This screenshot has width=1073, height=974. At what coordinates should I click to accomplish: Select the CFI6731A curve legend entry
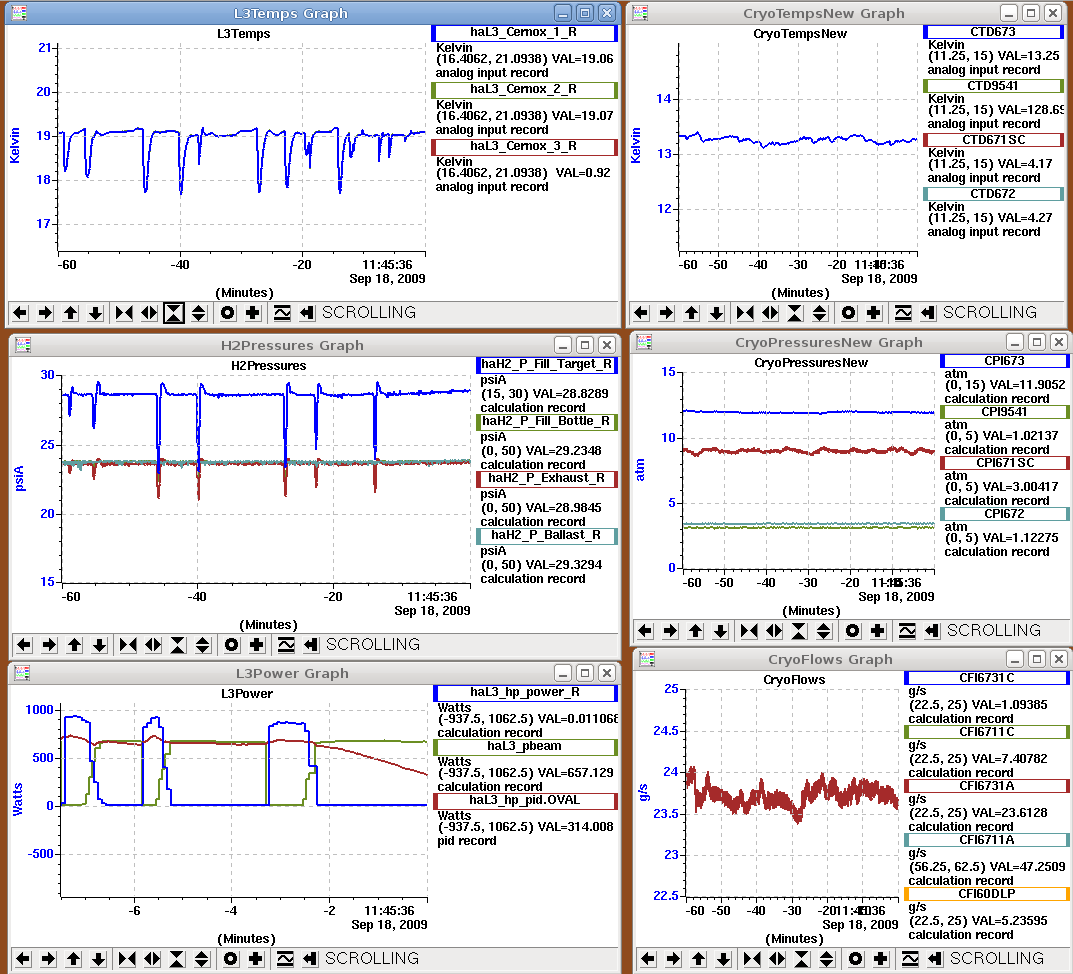click(986, 786)
